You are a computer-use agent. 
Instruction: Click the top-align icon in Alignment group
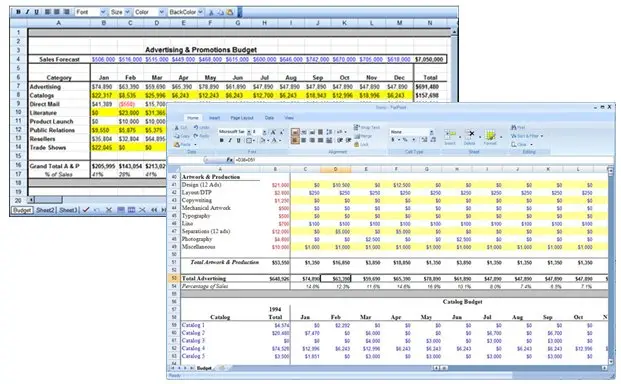point(295,132)
